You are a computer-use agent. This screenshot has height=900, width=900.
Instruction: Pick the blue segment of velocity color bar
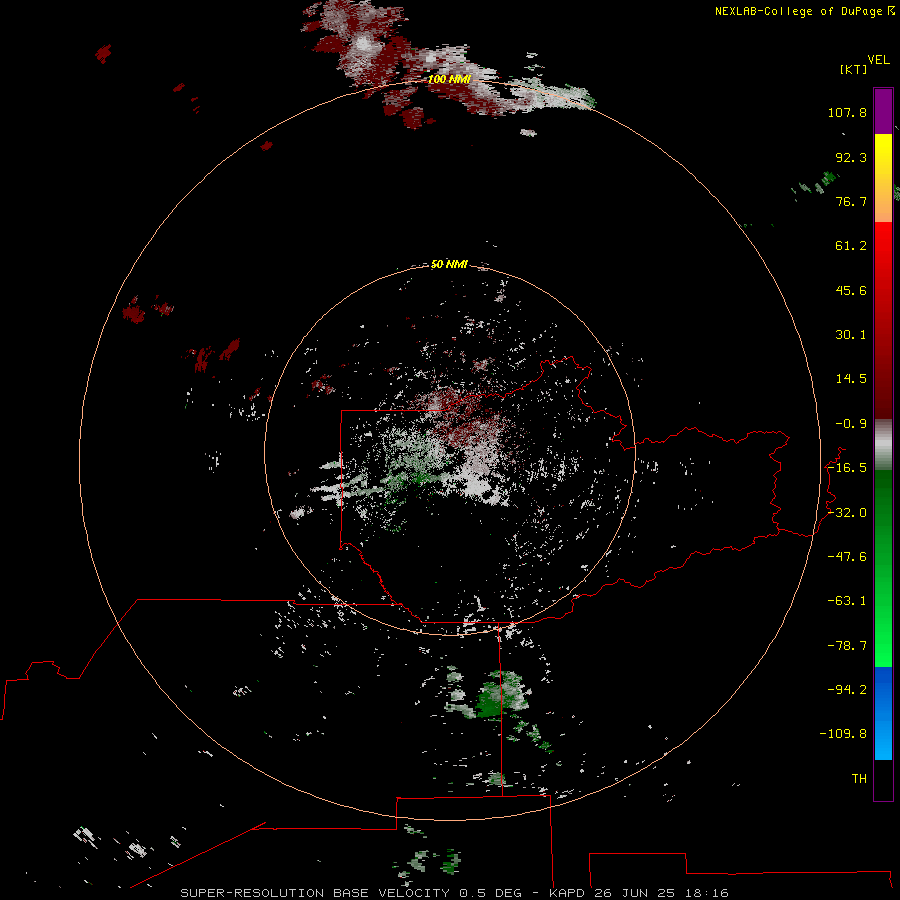point(883,713)
